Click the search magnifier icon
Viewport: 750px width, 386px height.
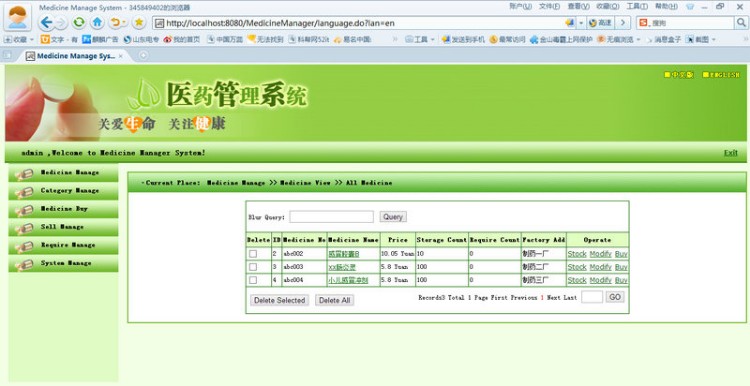coord(741,22)
